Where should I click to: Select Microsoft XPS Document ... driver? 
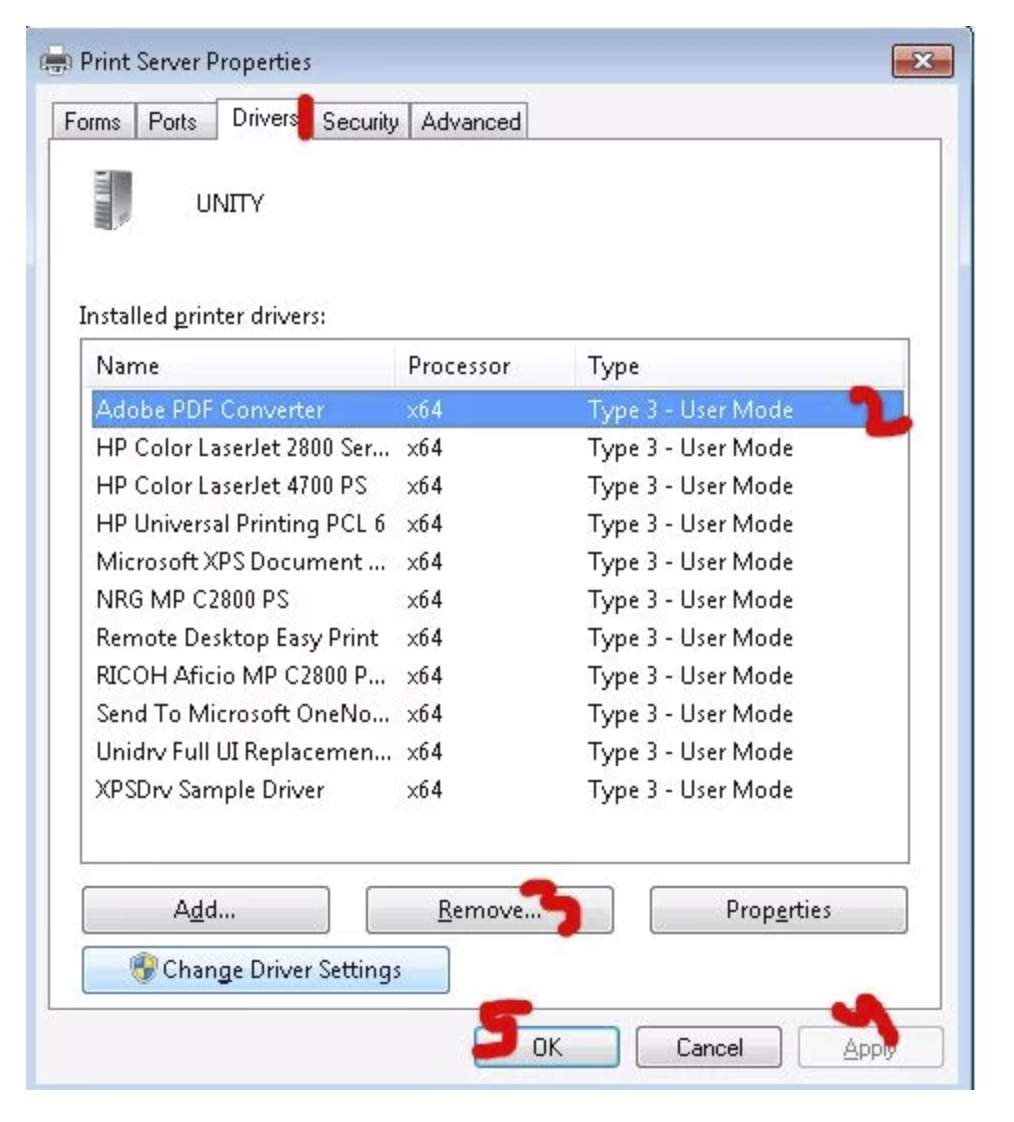[497, 561]
